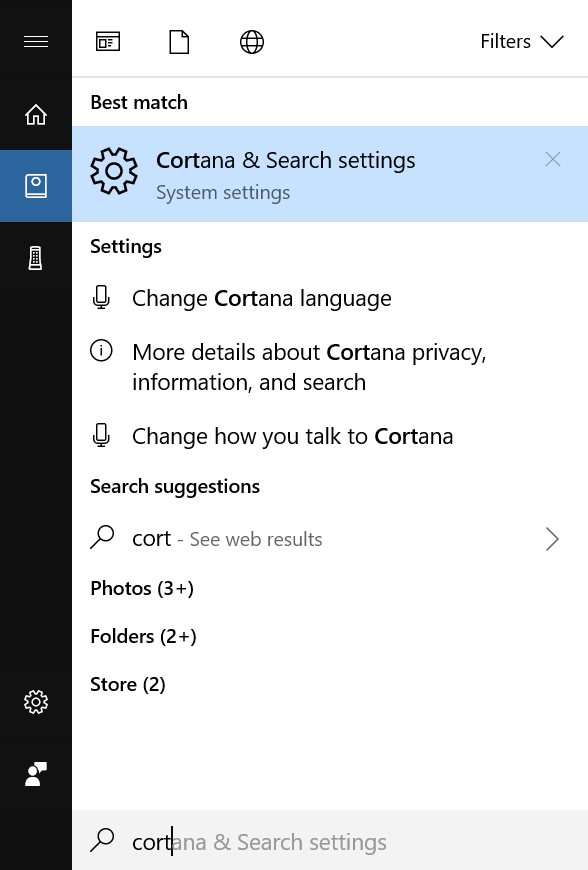Open the Filters dropdown
588x870 pixels.
(521, 42)
